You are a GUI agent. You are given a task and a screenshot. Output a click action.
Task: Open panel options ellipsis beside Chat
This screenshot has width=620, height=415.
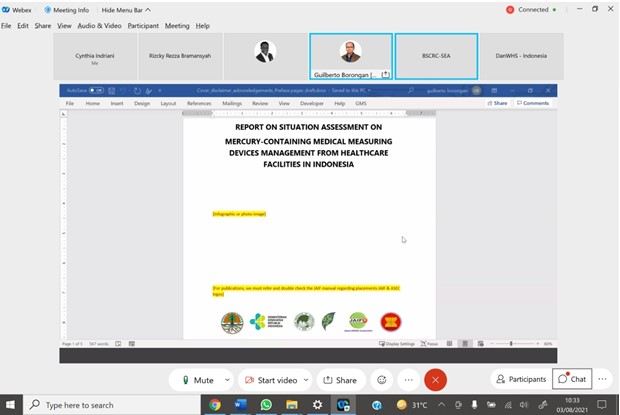pyautogui.click(x=602, y=379)
